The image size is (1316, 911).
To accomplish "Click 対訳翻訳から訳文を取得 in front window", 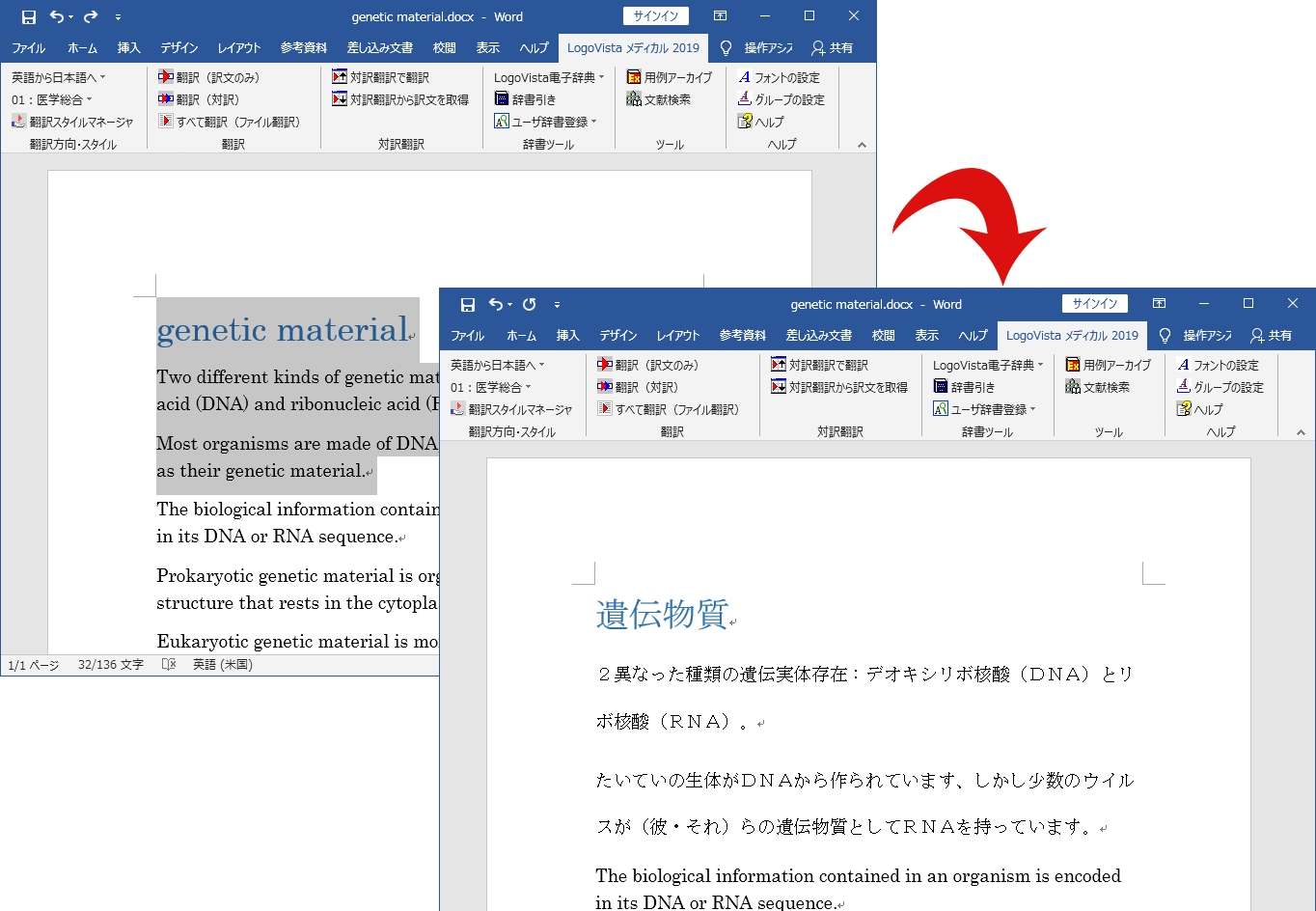I will pyautogui.click(x=839, y=387).
